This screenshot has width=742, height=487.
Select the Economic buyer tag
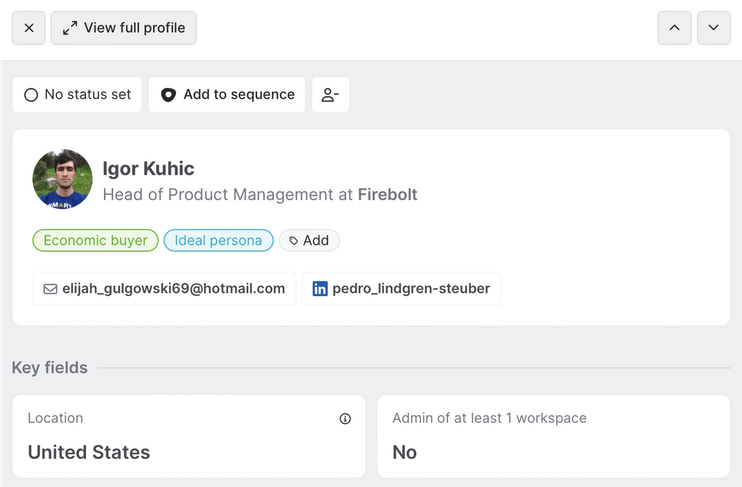(x=96, y=240)
